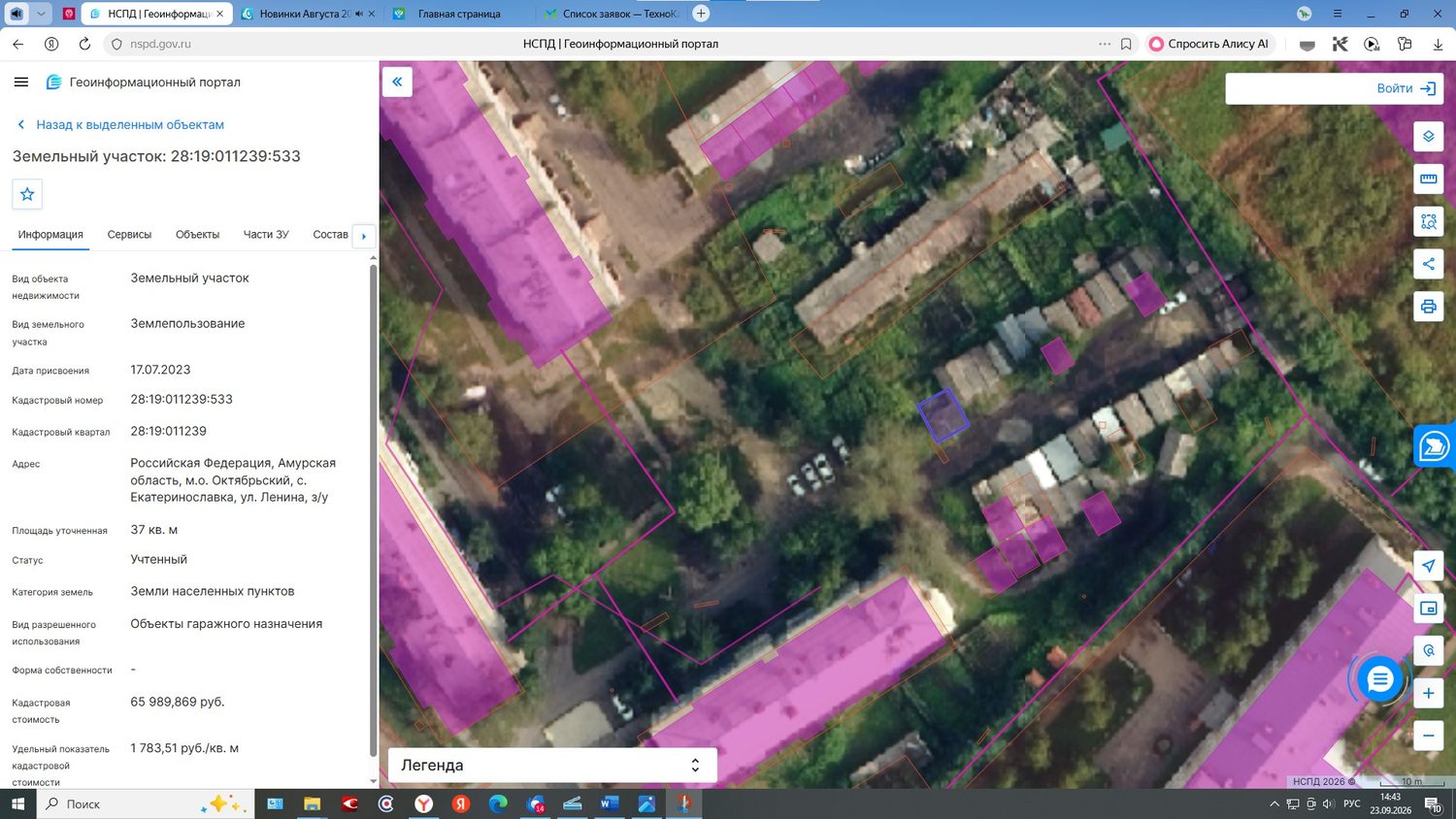Bookmark this page in address bar
This screenshot has height=819, width=1456.
click(x=1126, y=44)
